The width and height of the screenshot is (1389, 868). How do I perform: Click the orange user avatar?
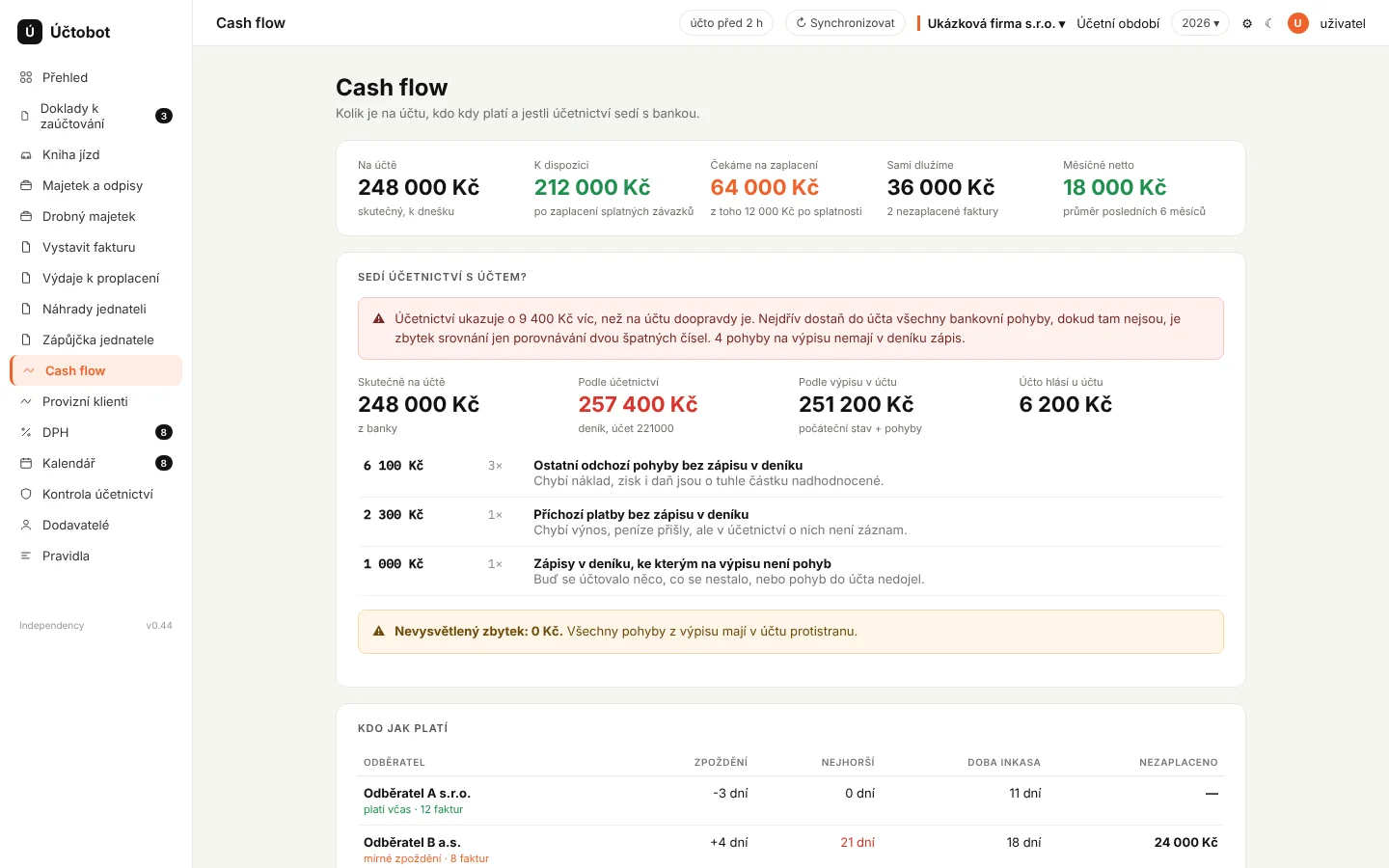(x=1298, y=23)
